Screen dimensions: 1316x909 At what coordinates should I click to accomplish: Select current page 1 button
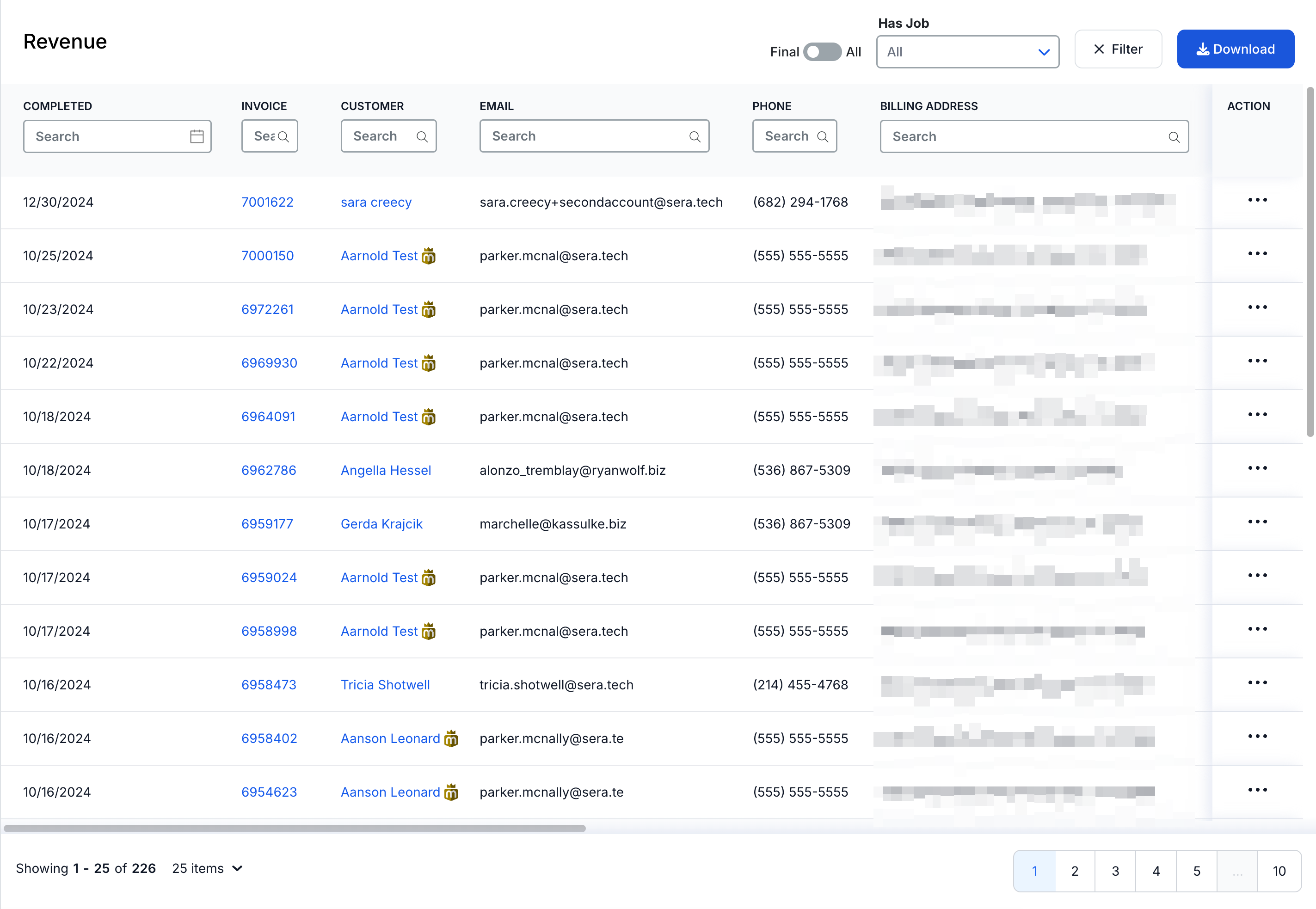point(1034,871)
